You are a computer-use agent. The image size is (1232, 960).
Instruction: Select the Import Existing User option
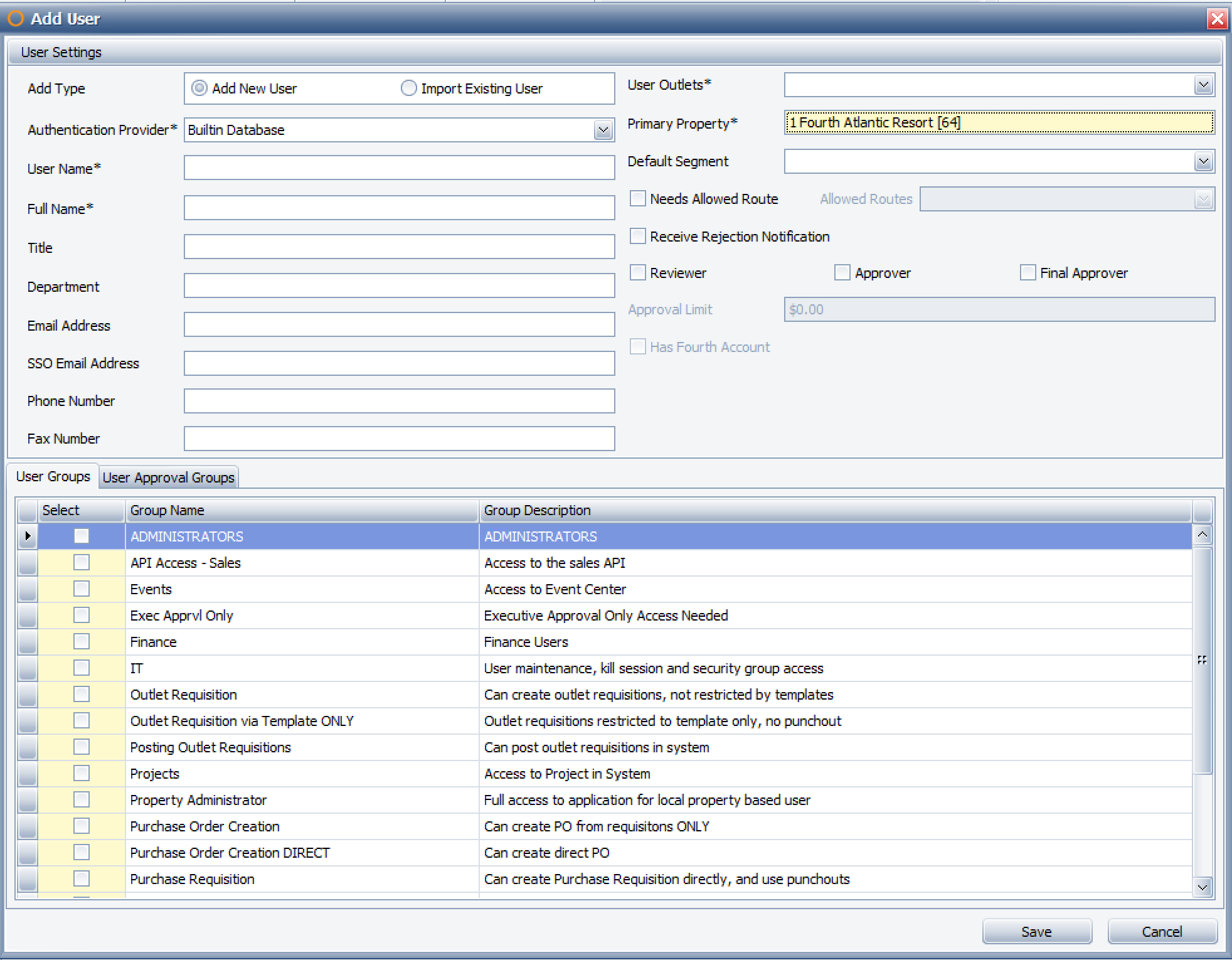(408, 88)
